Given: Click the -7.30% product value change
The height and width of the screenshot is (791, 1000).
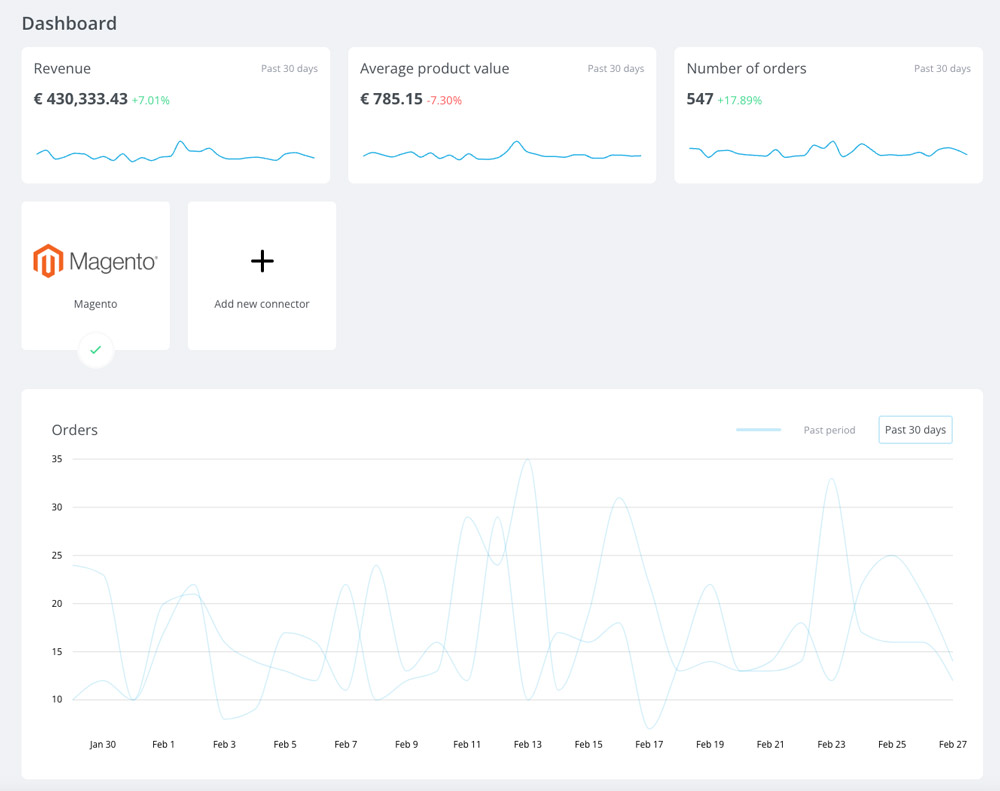Looking at the screenshot, I should (444, 100).
